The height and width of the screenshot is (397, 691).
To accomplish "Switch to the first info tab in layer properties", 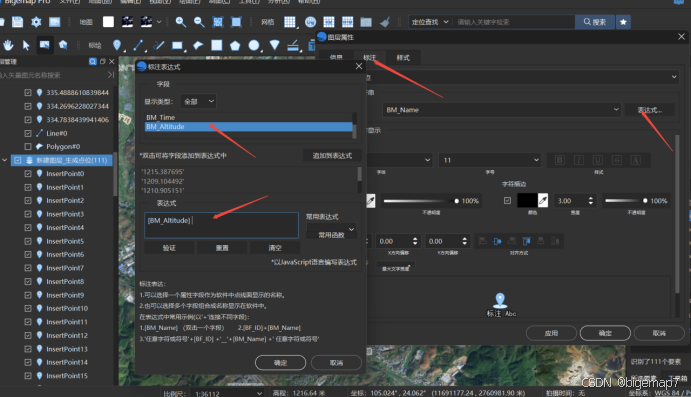I will 336,58.
